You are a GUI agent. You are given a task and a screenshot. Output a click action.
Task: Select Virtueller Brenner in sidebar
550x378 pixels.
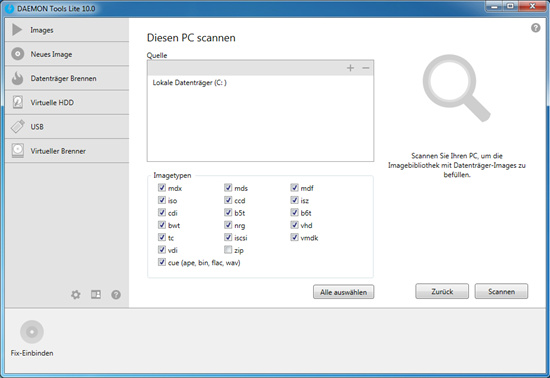[67, 151]
